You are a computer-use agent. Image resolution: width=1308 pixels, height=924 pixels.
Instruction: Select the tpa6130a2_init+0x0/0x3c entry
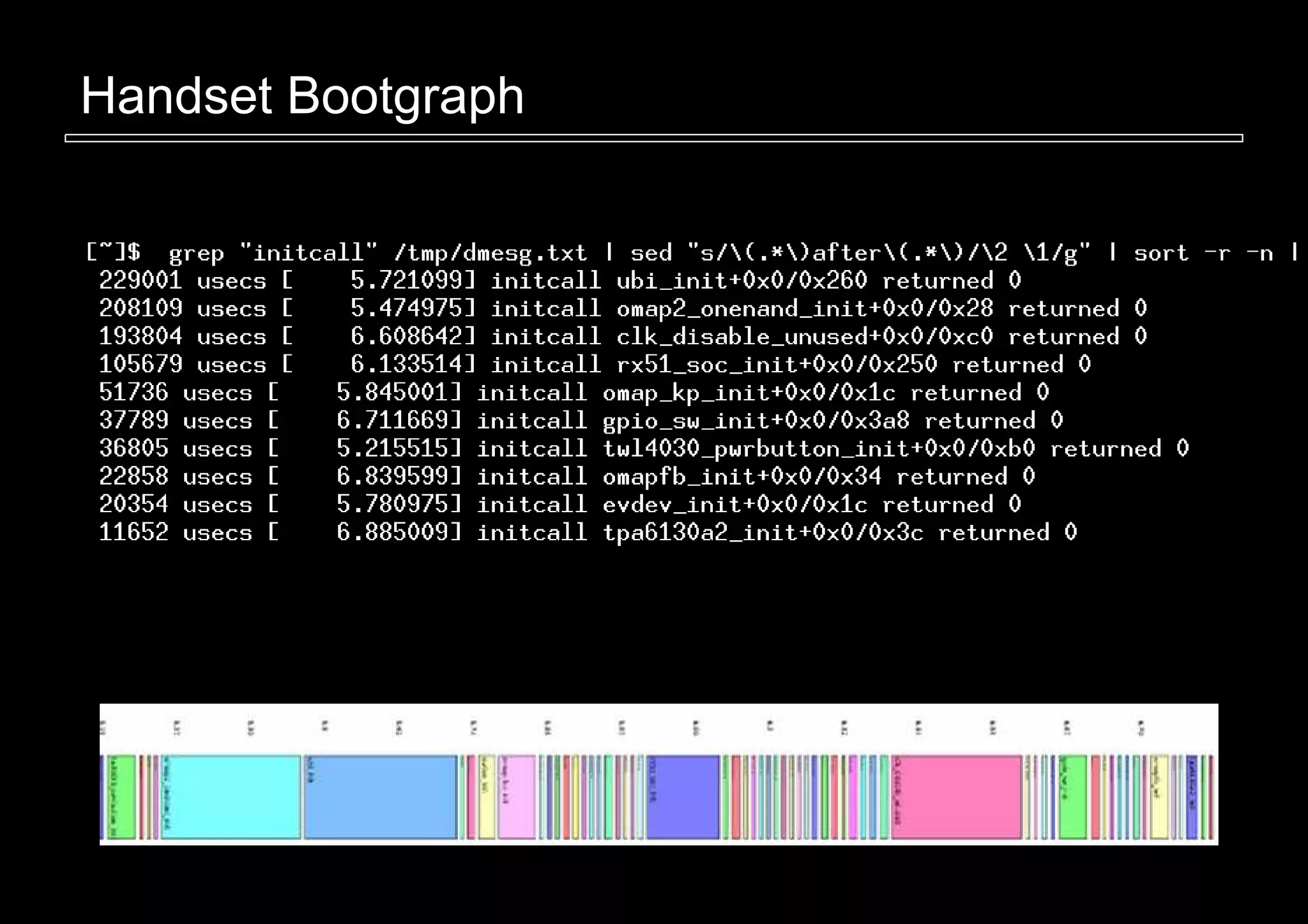coord(763,533)
